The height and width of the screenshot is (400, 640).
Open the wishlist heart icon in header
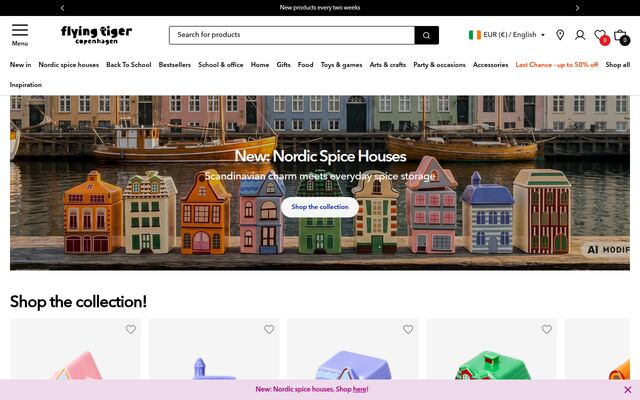pos(600,36)
